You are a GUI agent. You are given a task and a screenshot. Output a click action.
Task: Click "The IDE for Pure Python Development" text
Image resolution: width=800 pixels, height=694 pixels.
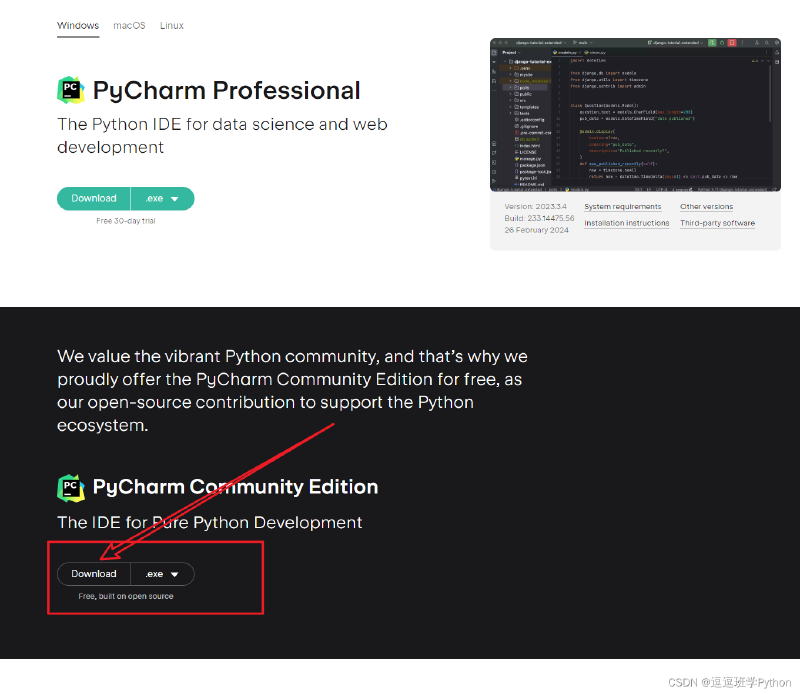point(210,523)
